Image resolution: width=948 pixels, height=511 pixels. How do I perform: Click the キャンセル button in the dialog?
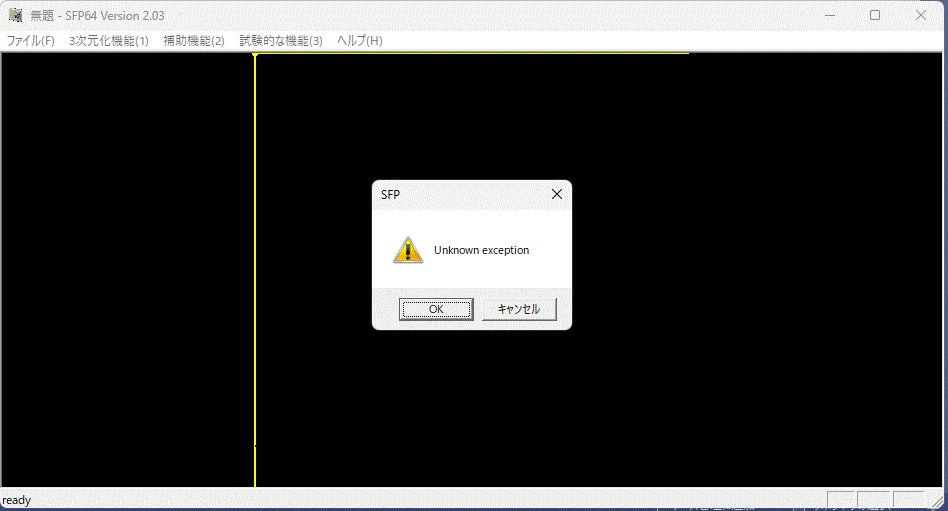tap(519, 309)
